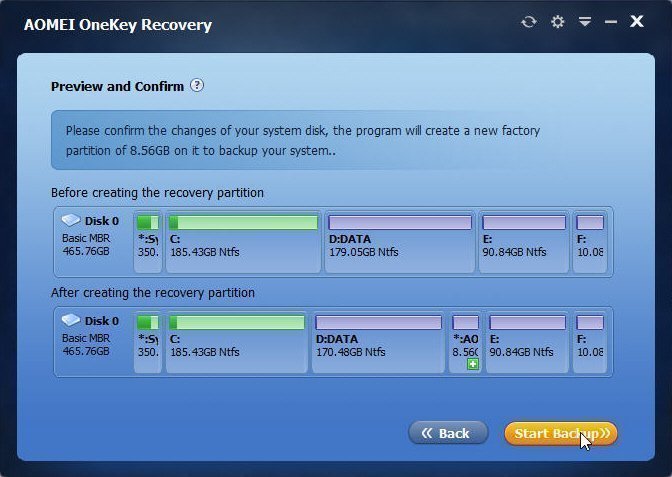Minimize the AOMEI OneKey Recovery window
The width and height of the screenshot is (672, 477).
point(611,21)
